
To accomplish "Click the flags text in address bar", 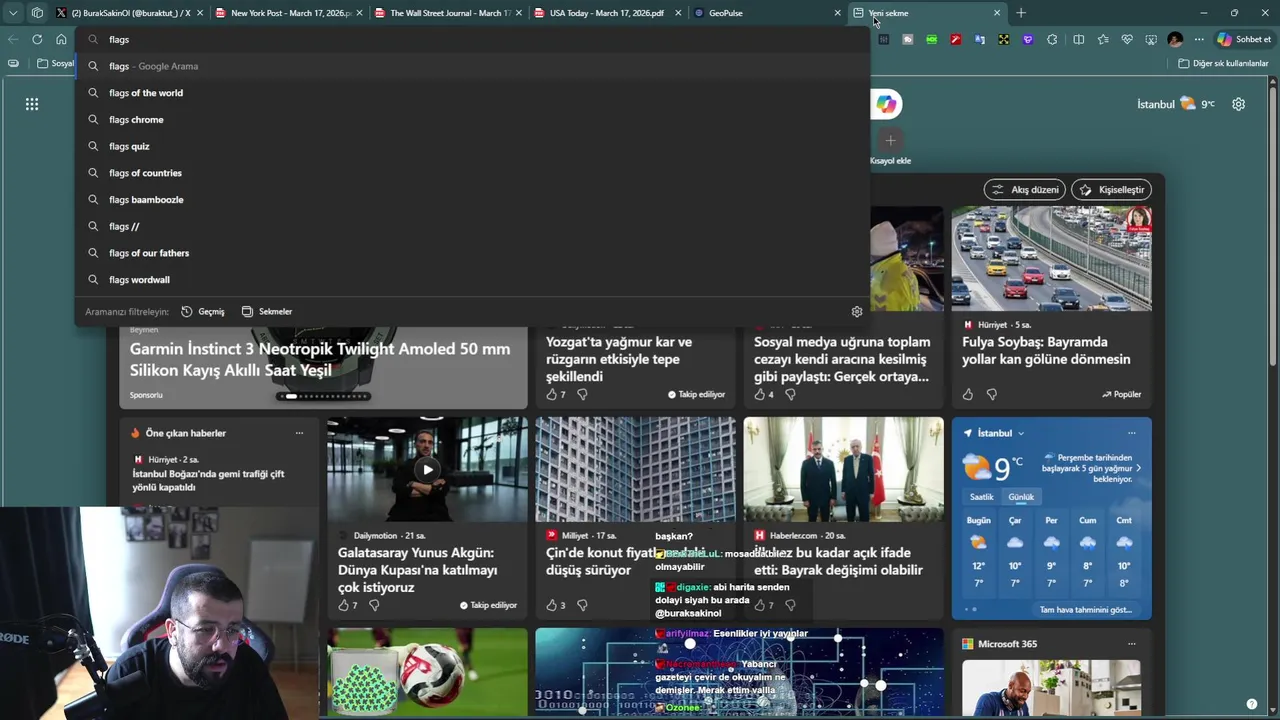I will [x=119, y=39].
